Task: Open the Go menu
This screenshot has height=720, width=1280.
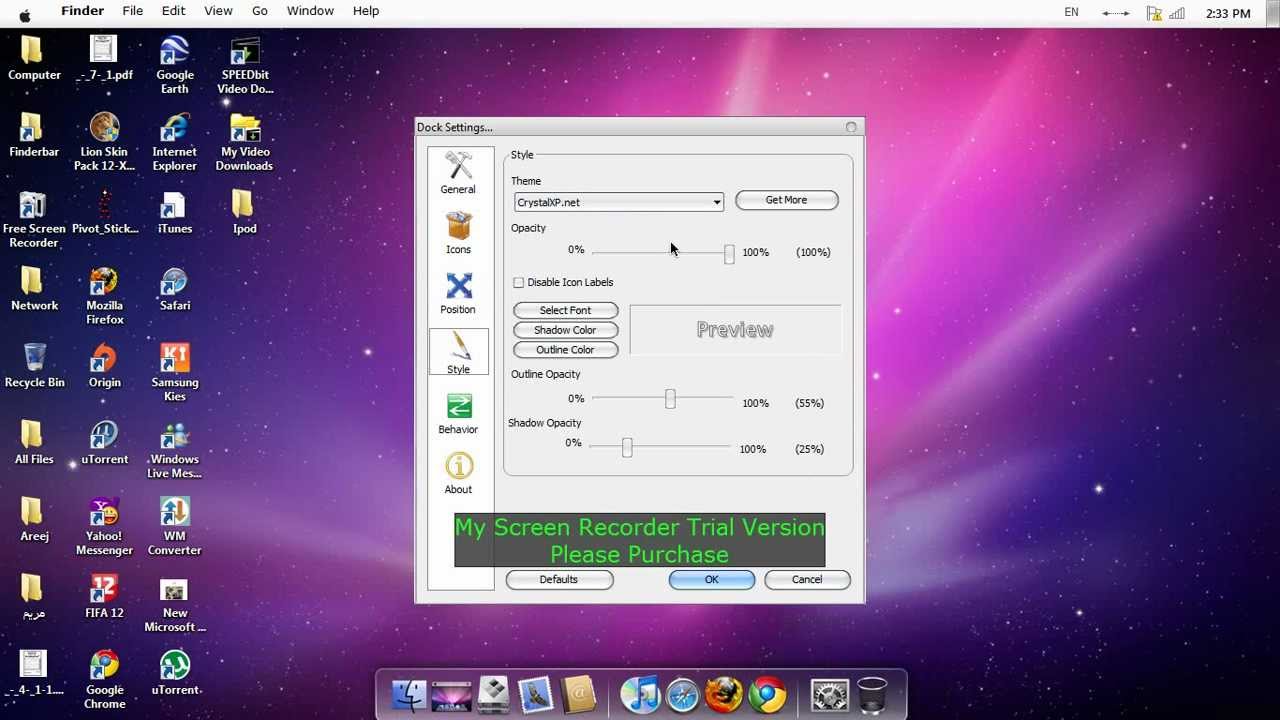Action: point(260,11)
